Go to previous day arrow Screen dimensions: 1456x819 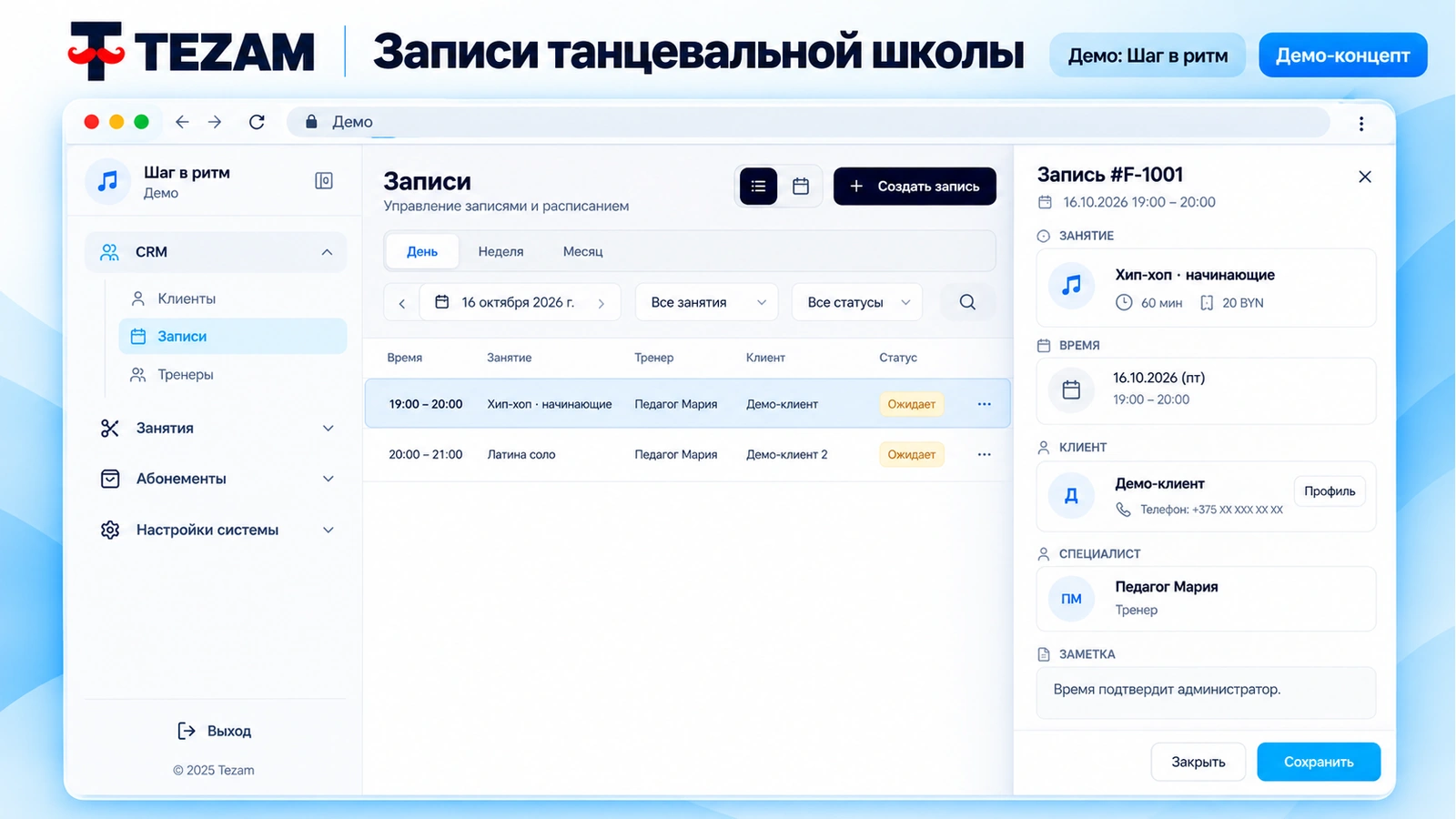click(401, 303)
